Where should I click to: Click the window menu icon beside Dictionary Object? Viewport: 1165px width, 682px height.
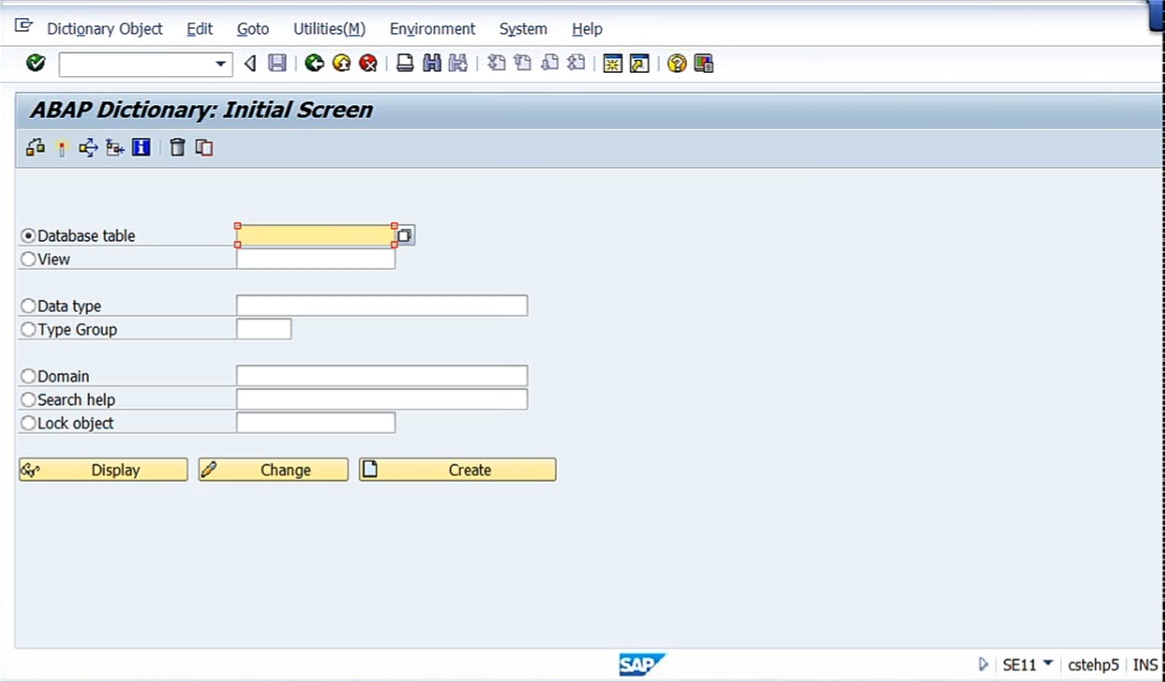point(24,27)
